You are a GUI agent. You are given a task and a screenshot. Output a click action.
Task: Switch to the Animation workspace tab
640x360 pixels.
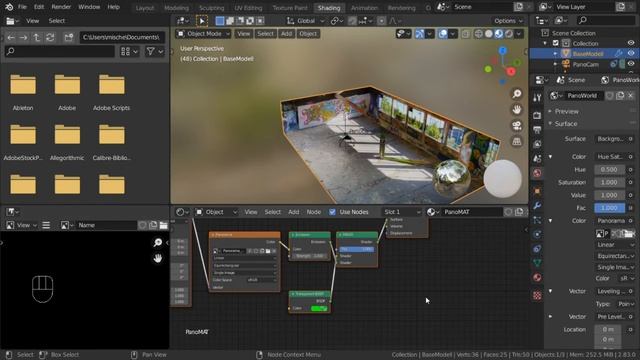(x=364, y=8)
